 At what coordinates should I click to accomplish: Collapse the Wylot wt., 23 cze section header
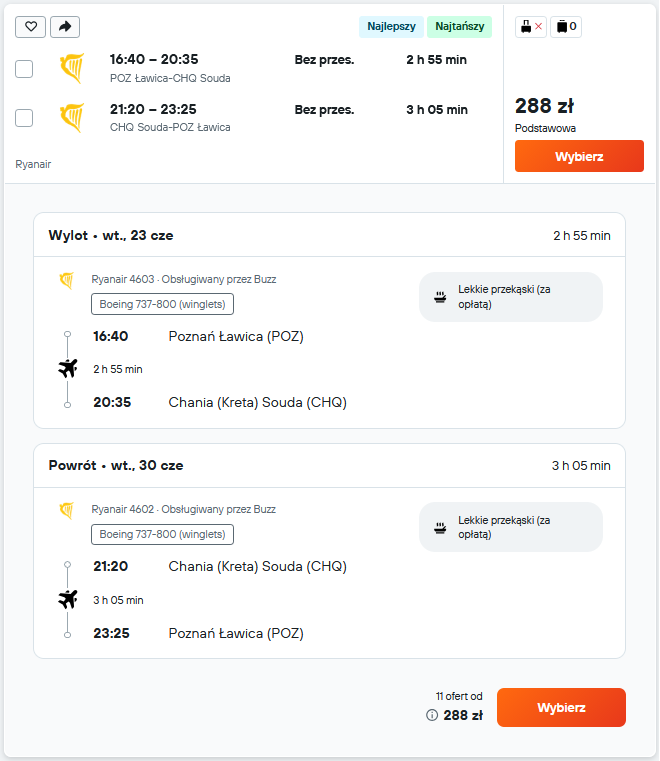tap(330, 235)
